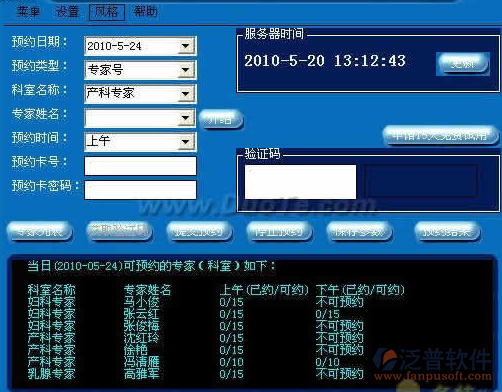Click the 停止预约 button
This screenshot has width=502, height=392.
pos(279,231)
